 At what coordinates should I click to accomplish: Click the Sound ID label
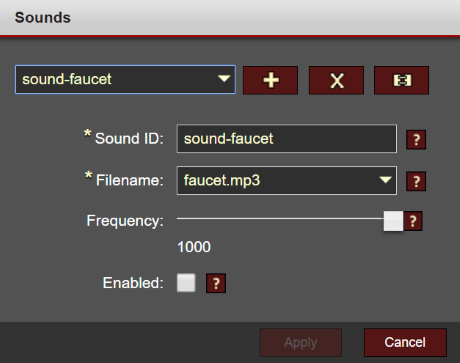(129, 138)
